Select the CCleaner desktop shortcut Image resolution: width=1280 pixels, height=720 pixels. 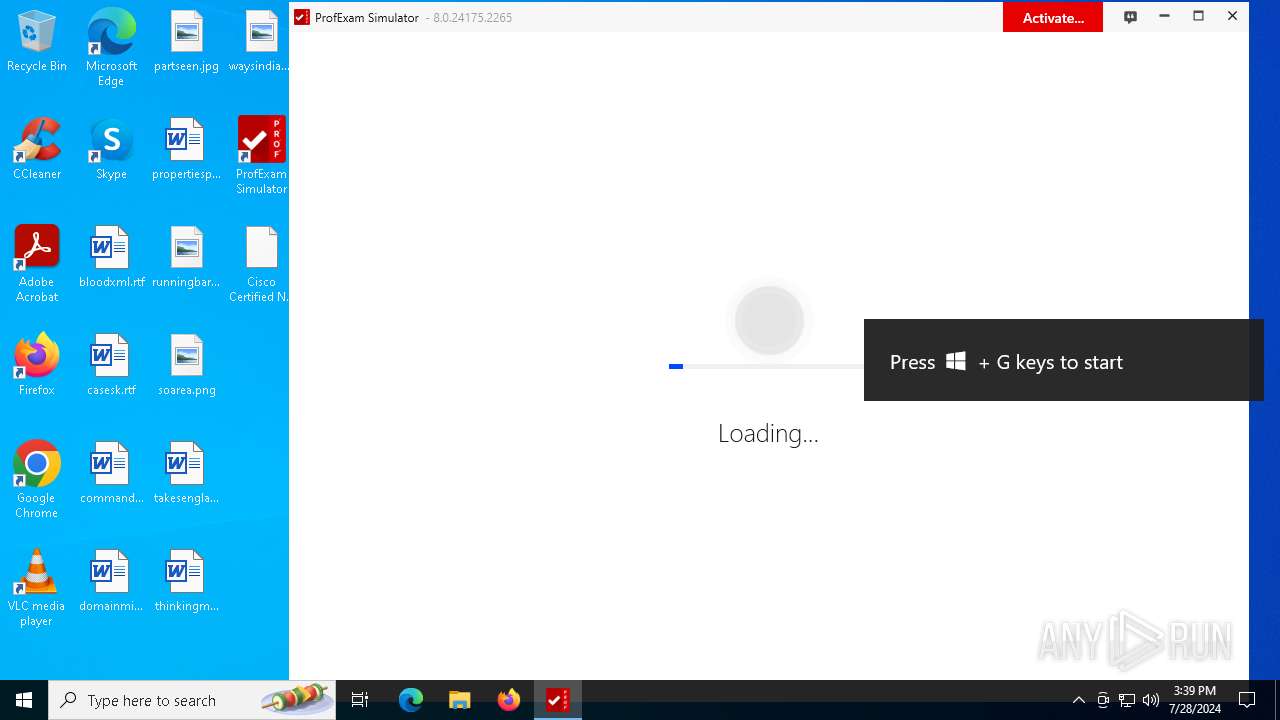coord(37,150)
